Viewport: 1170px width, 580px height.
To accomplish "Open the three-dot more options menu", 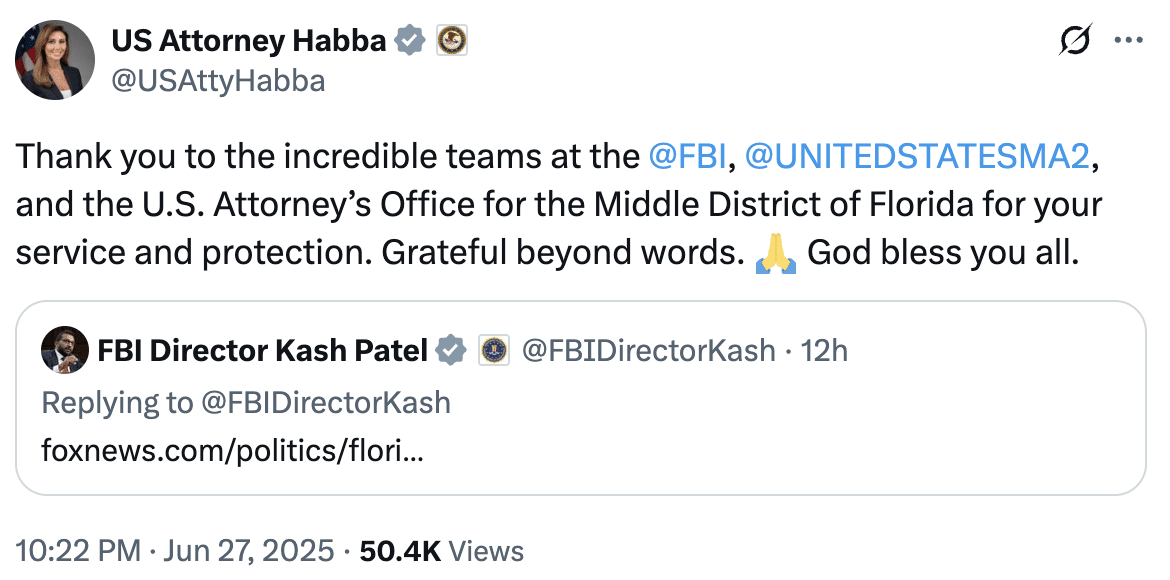I will 1128,40.
